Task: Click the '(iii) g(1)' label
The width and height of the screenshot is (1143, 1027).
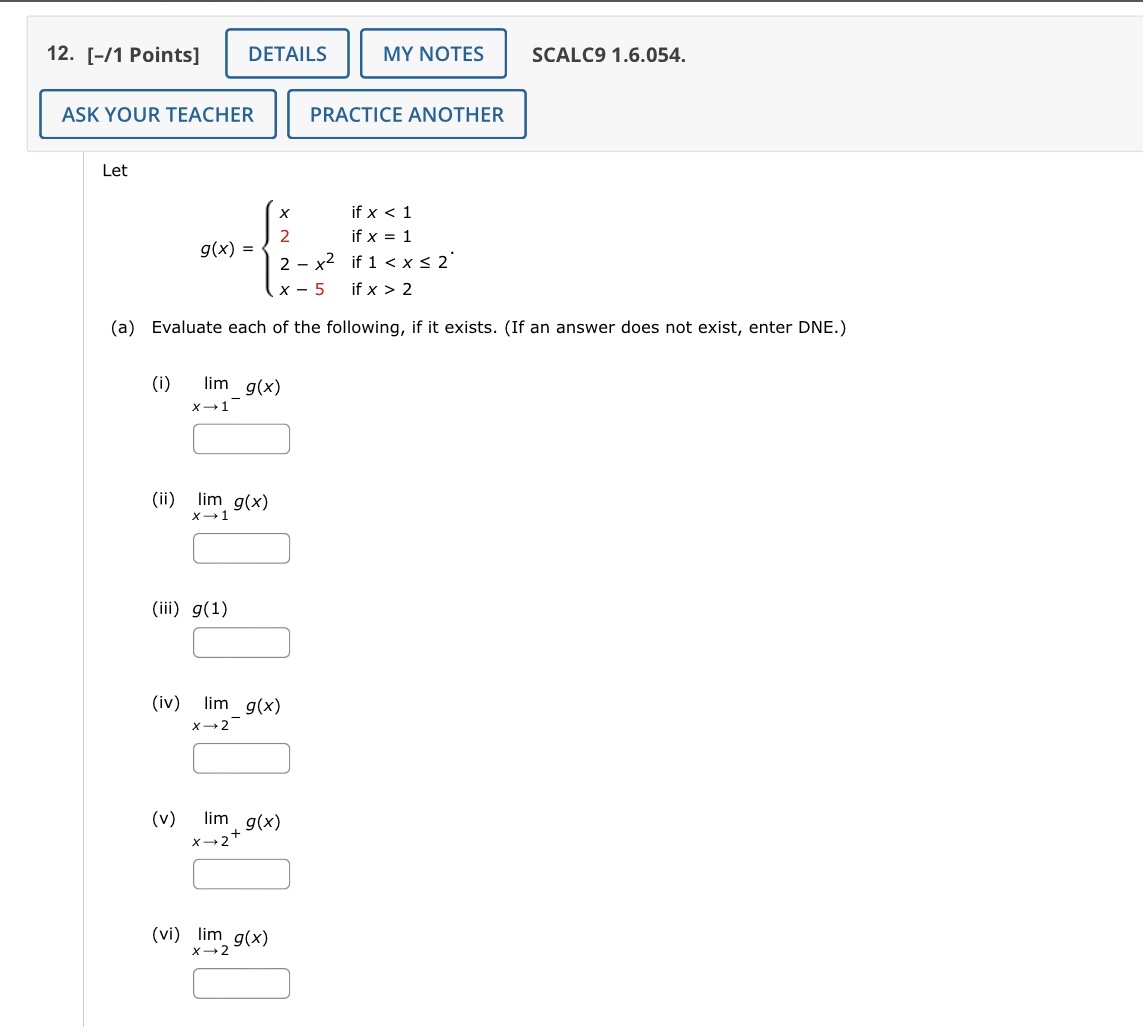Action: pyautogui.click(x=190, y=609)
